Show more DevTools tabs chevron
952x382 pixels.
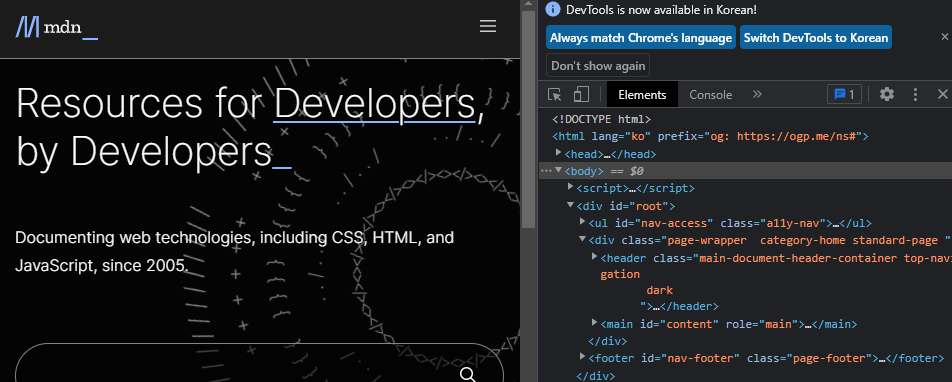756,94
